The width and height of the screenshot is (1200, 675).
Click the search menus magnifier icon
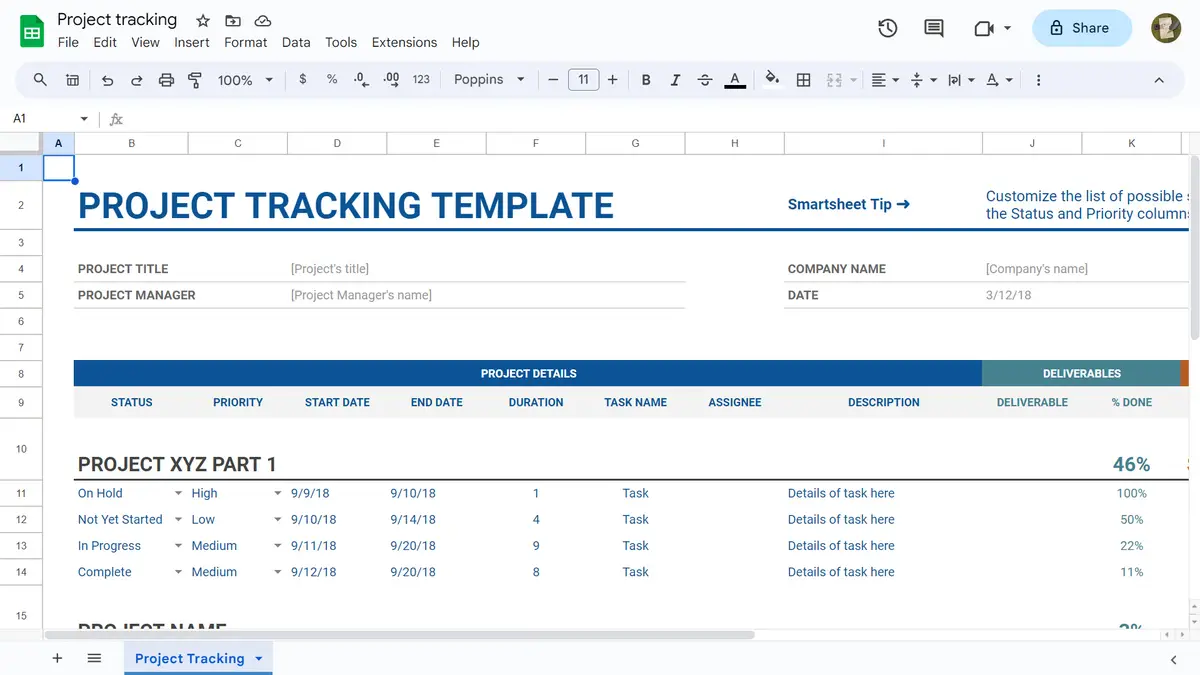[x=40, y=80]
